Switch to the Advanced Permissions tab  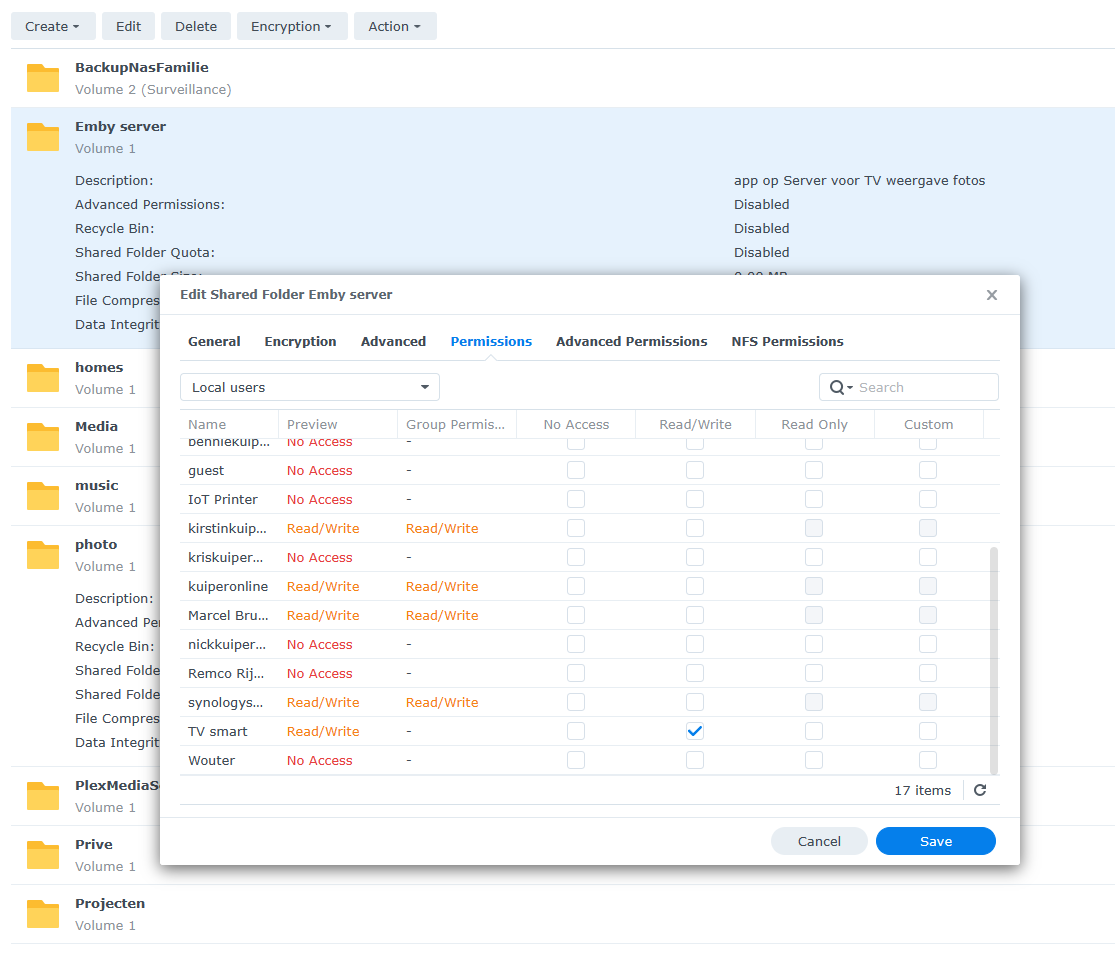[631, 341]
